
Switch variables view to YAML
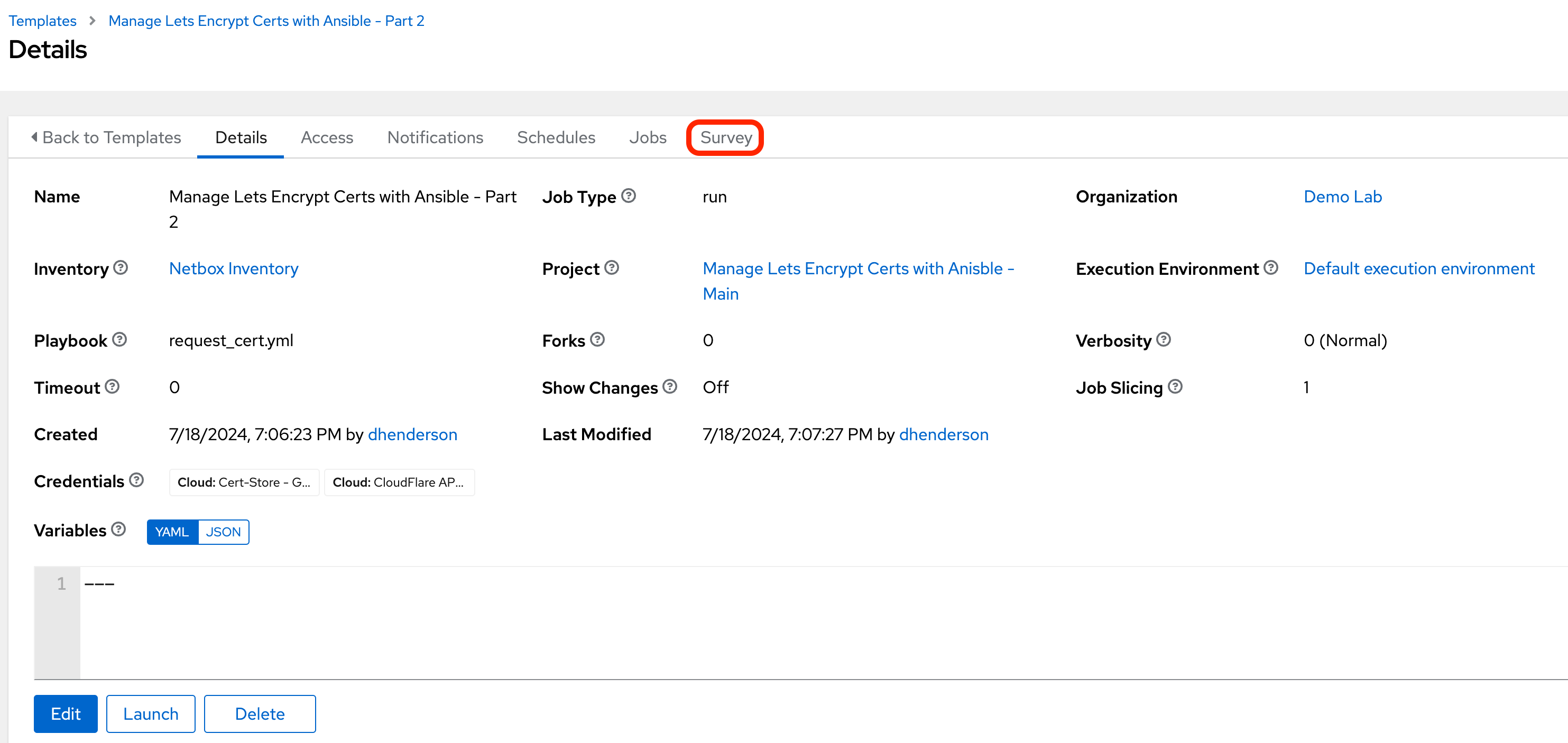pyautogui.click(x=172, y=532)
